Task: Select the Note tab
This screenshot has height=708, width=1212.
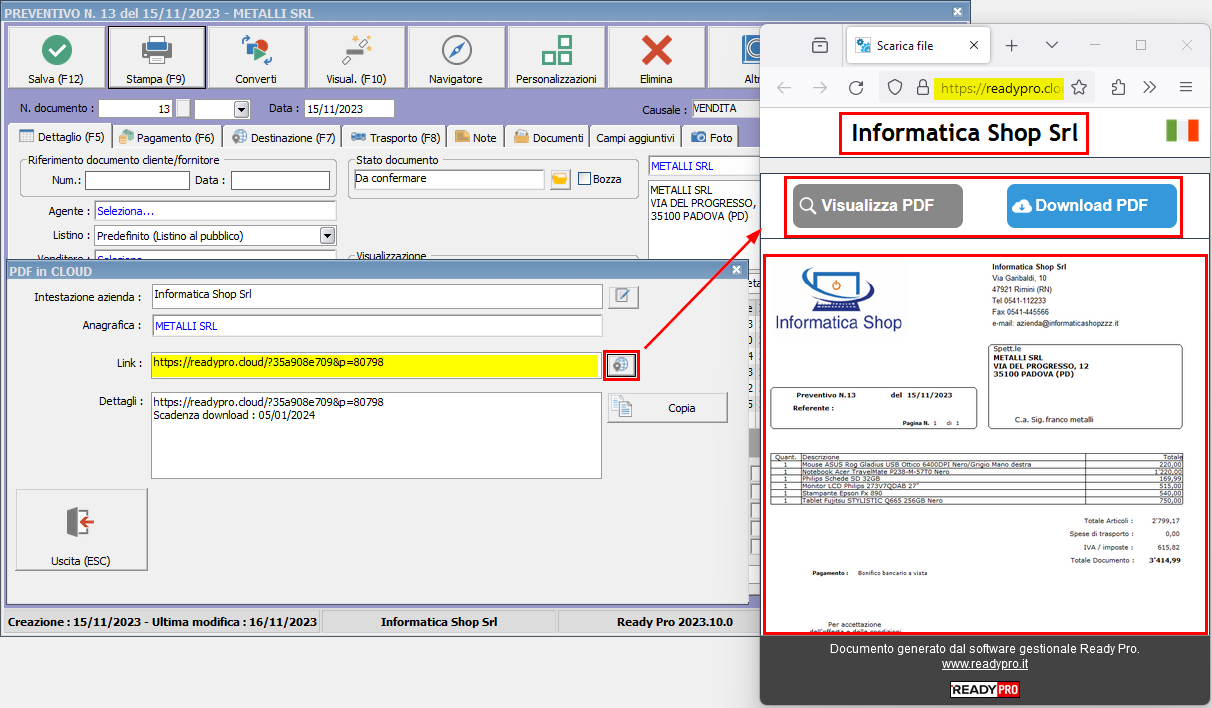Action: pyautogui.click(x=475, y=137)
